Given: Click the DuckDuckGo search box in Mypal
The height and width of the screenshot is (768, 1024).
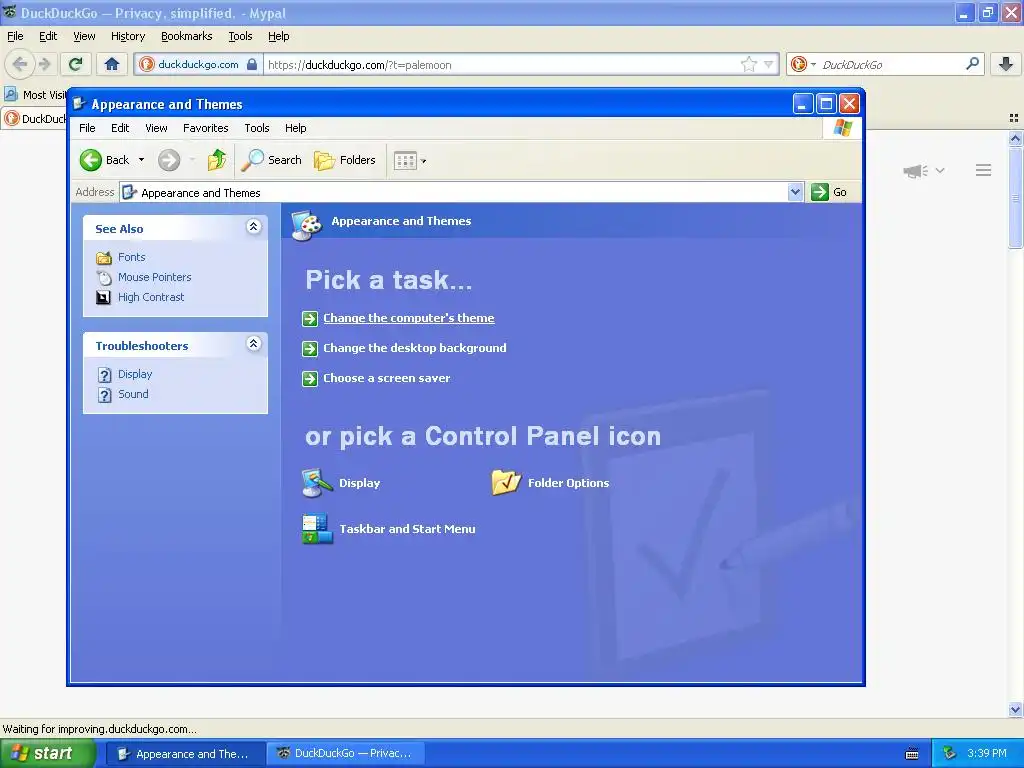Looking at the screenshot, I should pyautogui.click(x=891, y=65).
